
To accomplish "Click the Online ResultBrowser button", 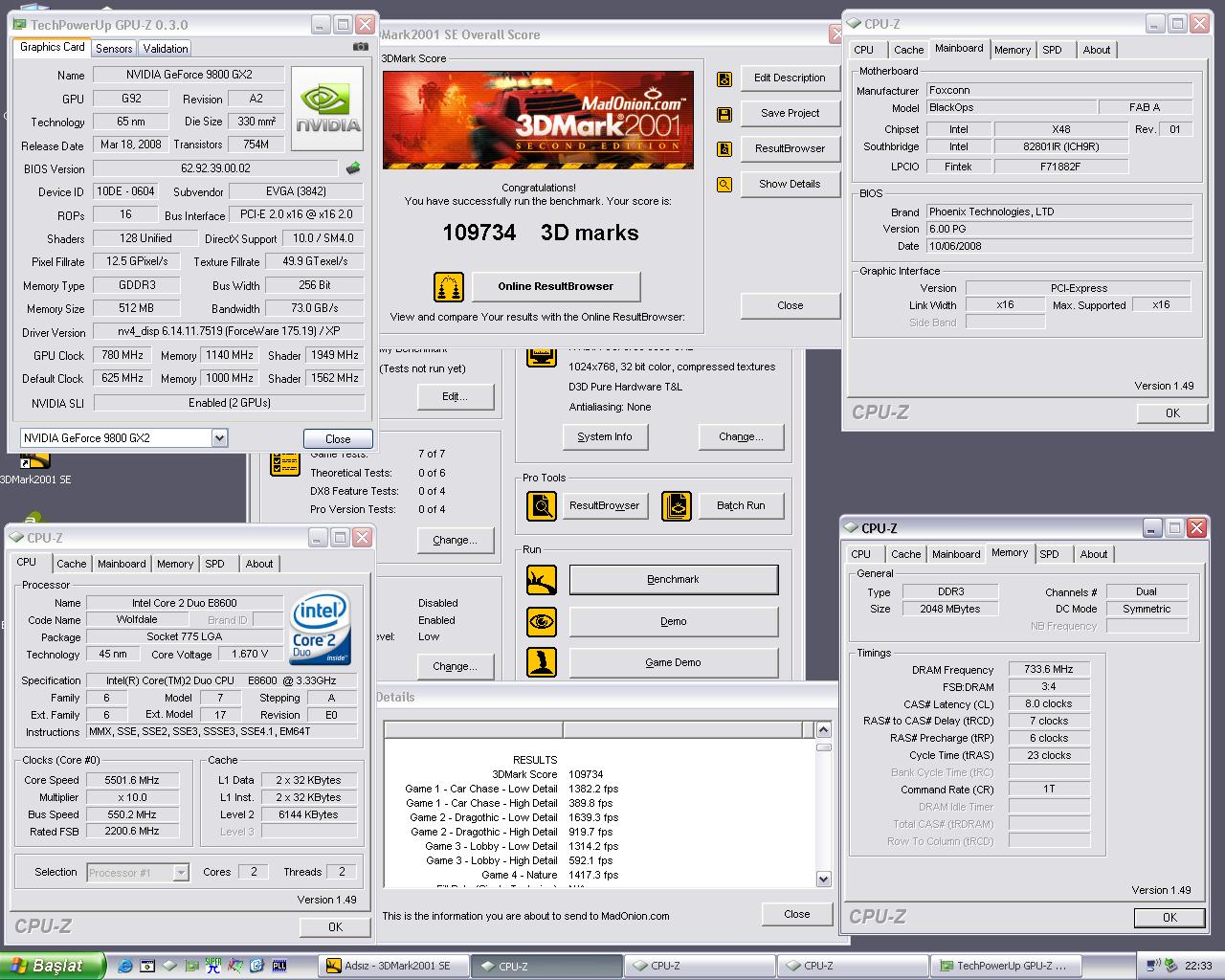I will [555, 286].
